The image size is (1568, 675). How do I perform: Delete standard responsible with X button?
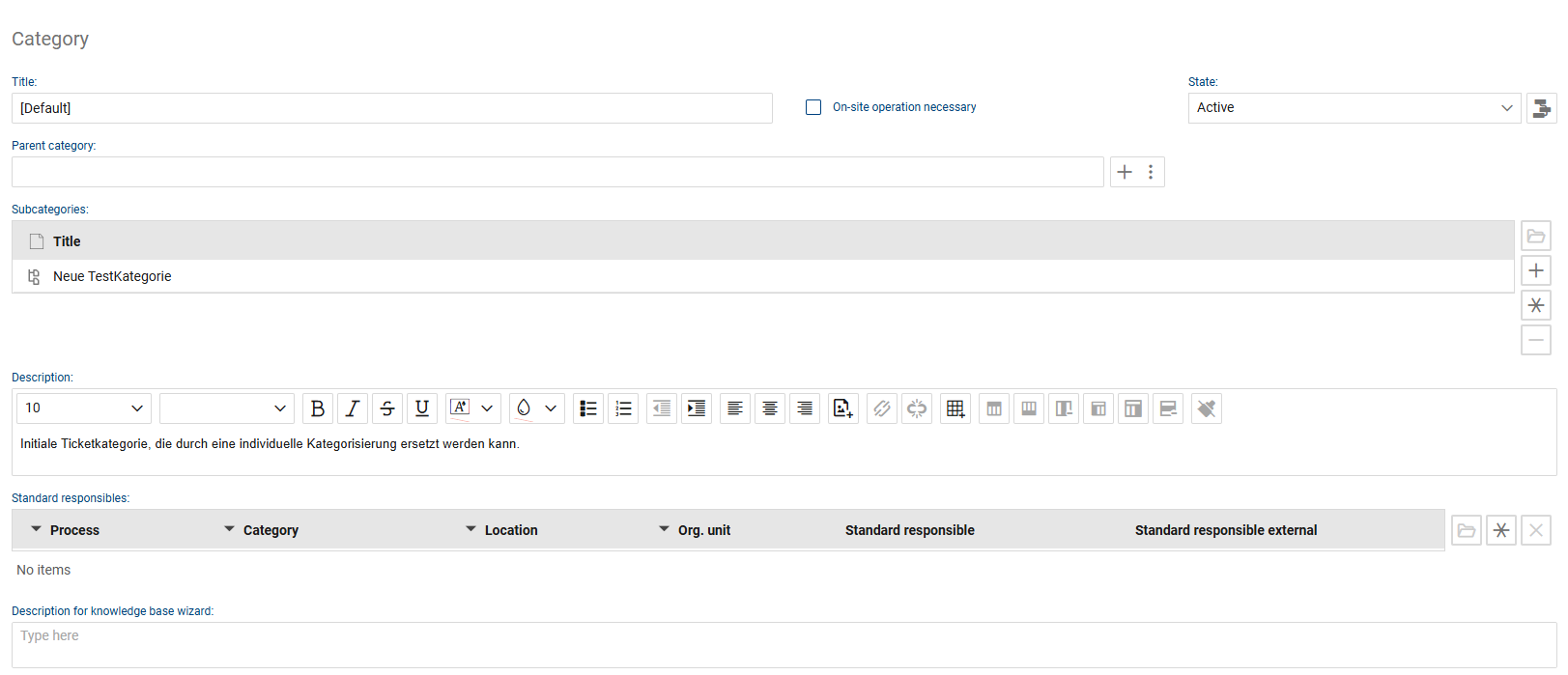tap(1536, 530)
